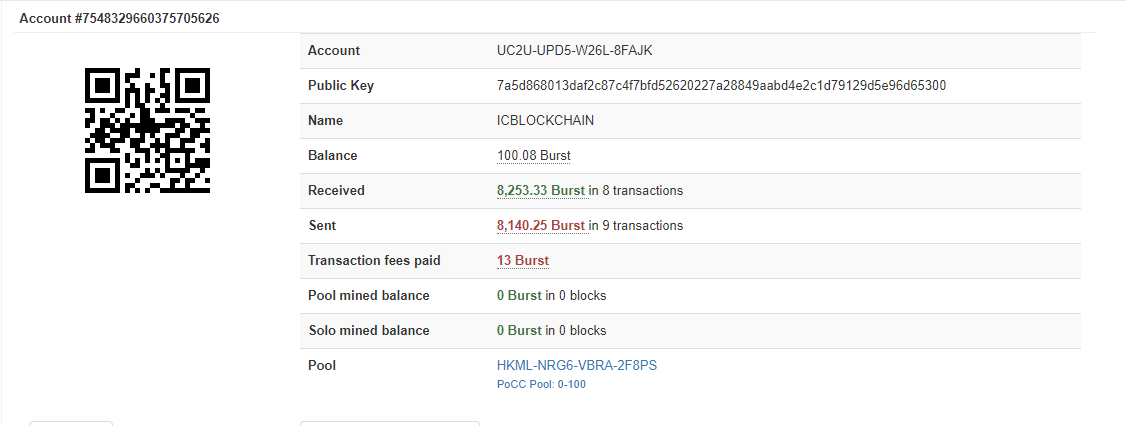Click the 8,140.25 Burst sent amount
Screen dimensions: 1126x426
pos(540,226)
